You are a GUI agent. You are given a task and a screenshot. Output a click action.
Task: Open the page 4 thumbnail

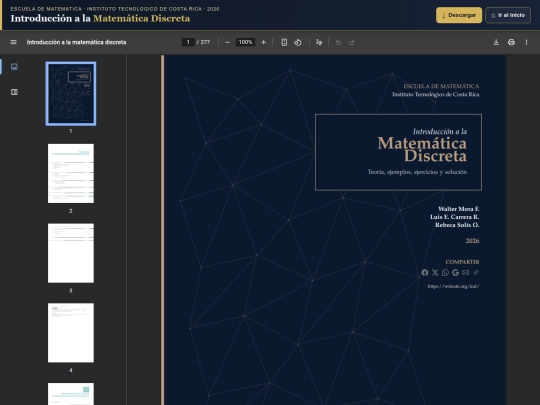(x=71, y=333)
